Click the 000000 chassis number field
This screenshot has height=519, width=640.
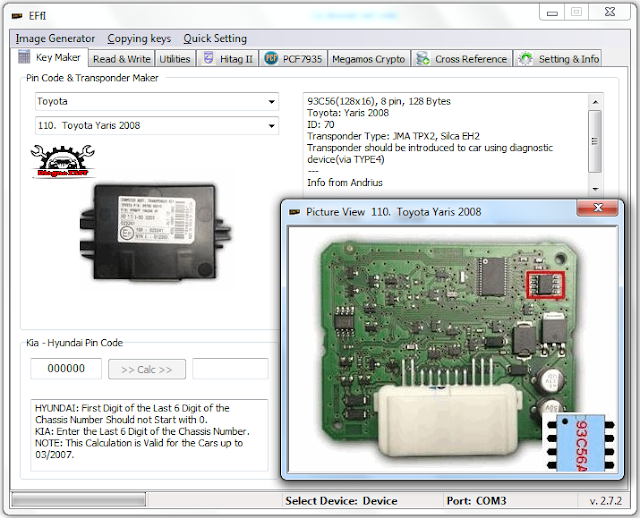(66, 369)
